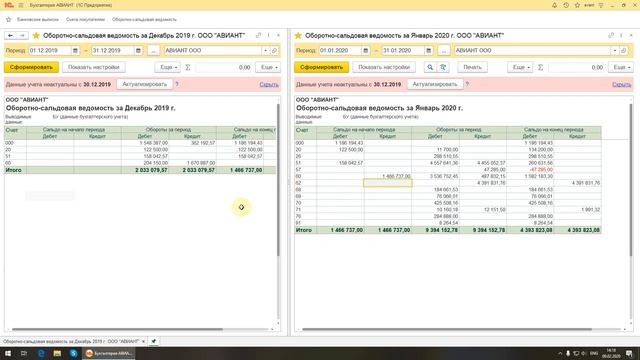Go back with the left arrow in December report

tap(10, 36)
